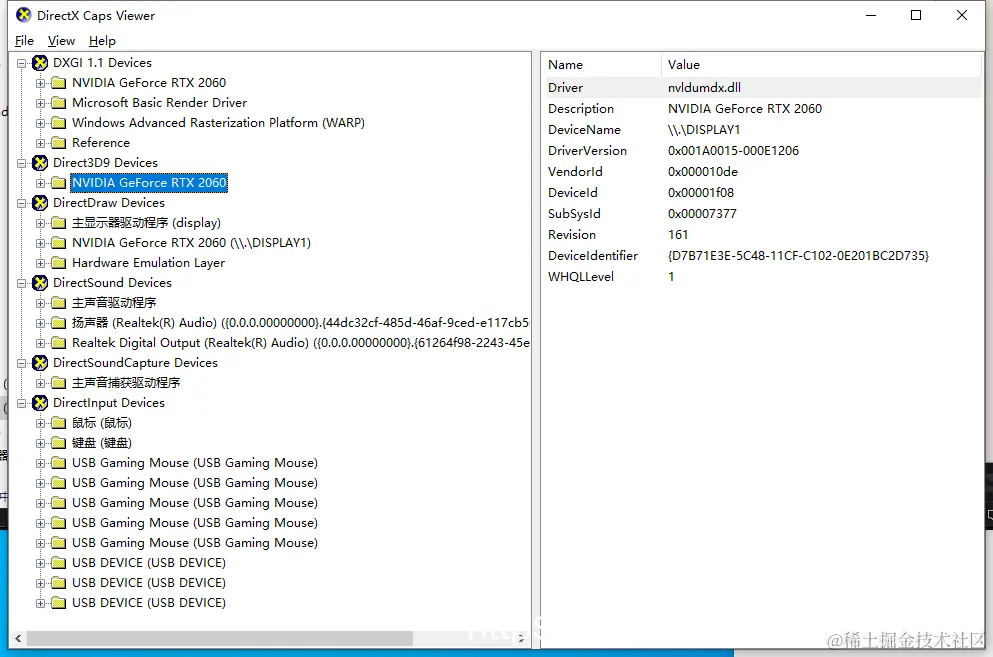Click folder icon of Microsoft Basic Render Driver

[58, 103]
